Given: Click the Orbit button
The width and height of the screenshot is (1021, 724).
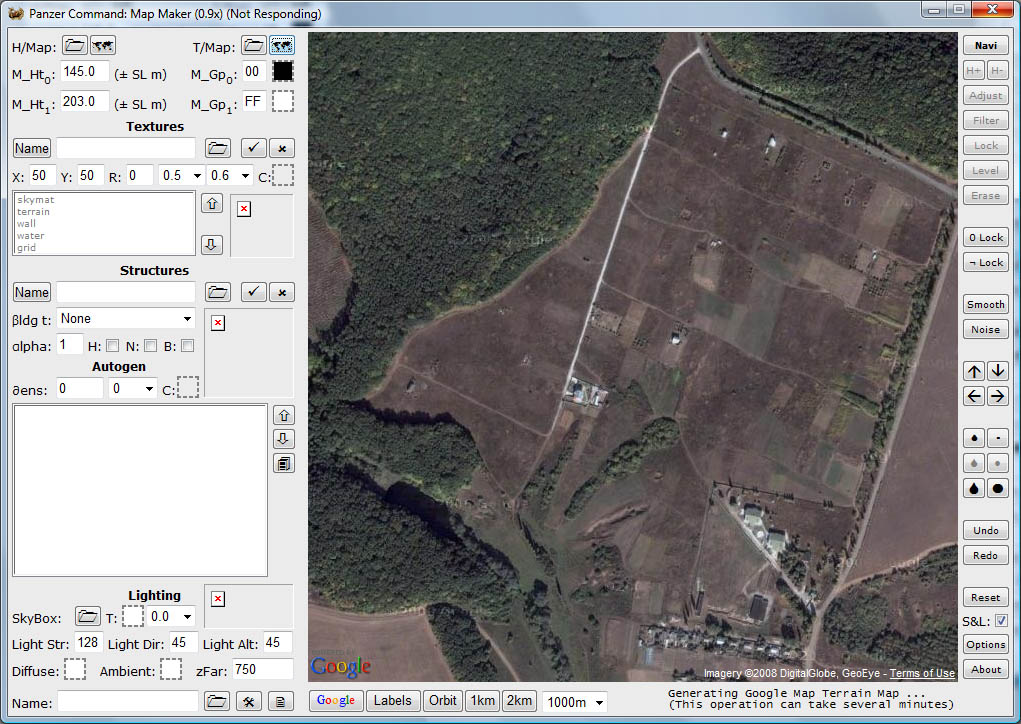Looking at the screenshot, I should pyautogui.click(x=443, y=701).
